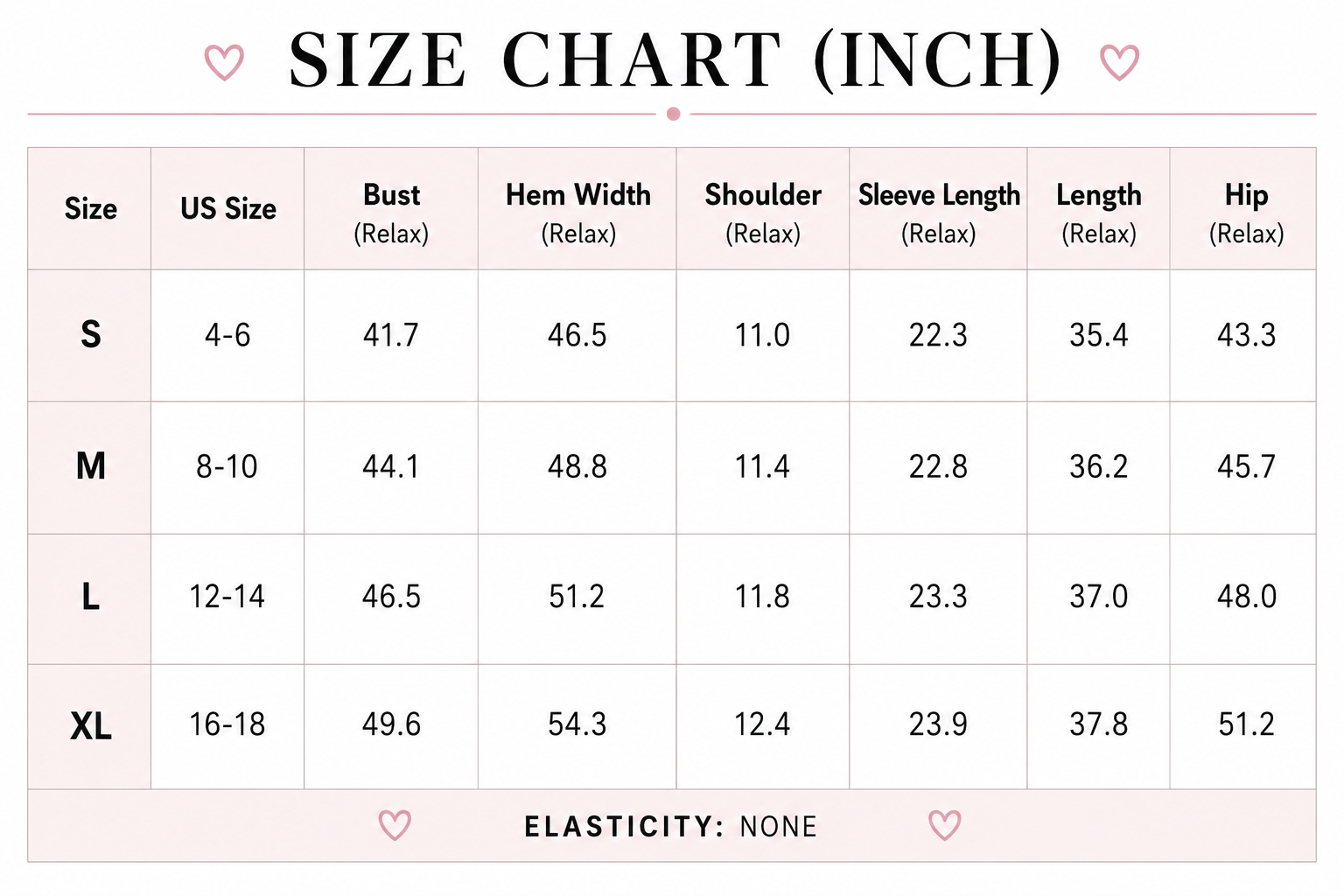Select the M size row label
This screenshot has height=896, width=1344.
pos(91,466)
